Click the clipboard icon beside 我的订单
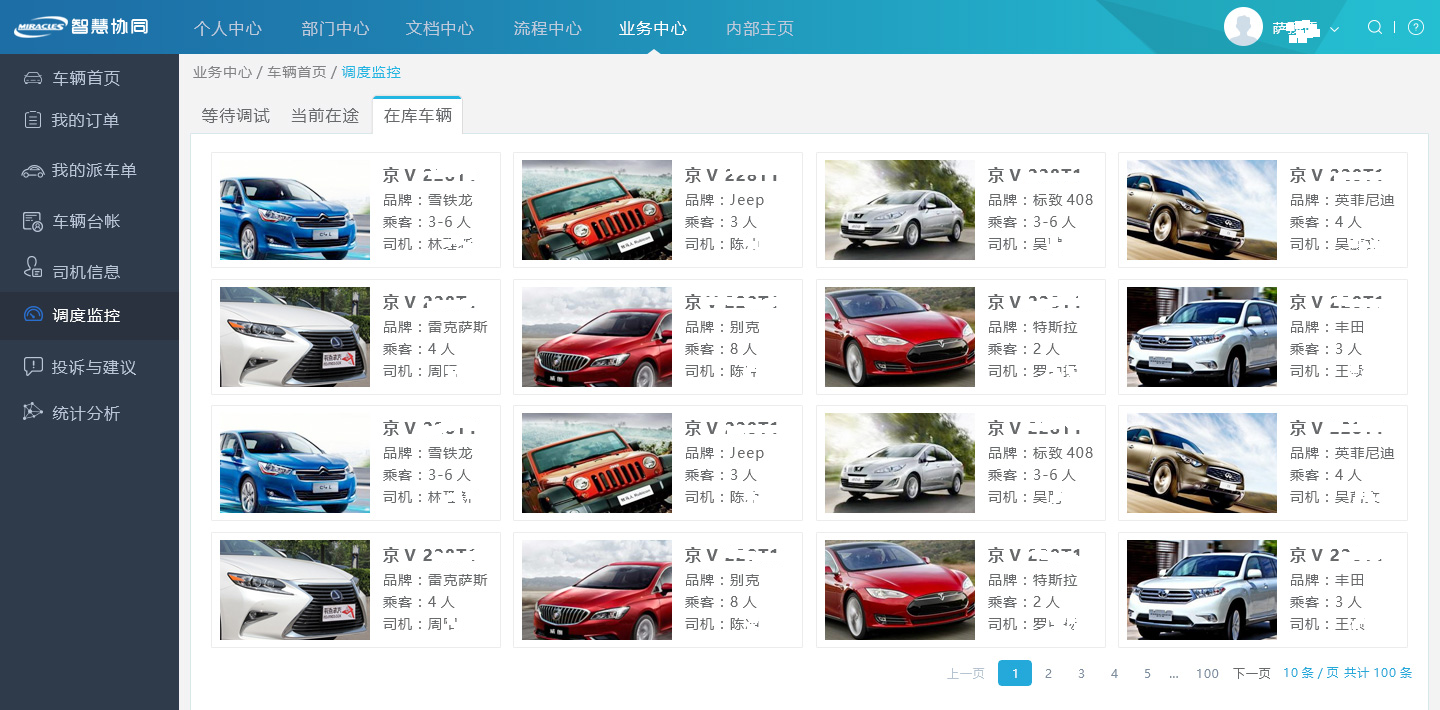 pos(33,120)
